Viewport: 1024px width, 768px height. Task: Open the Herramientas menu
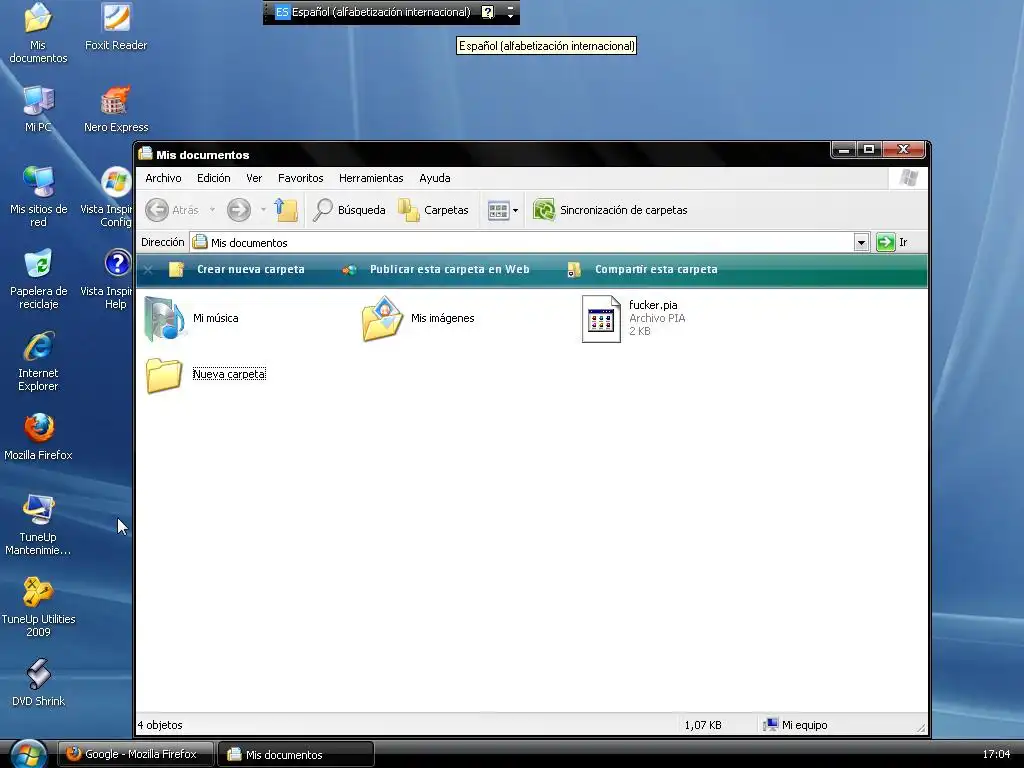371,178
